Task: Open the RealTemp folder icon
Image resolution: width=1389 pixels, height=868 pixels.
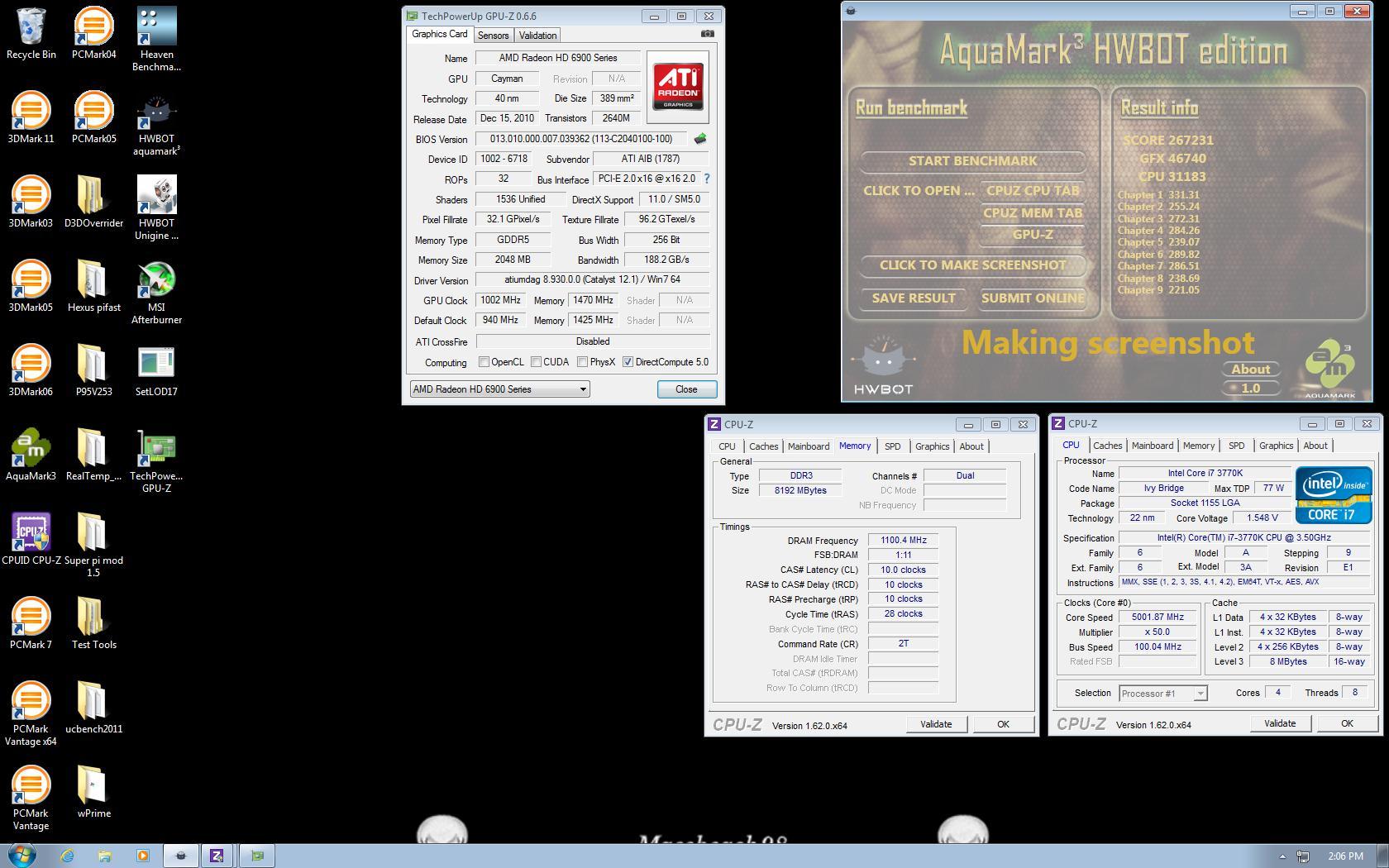Action: [93, 455]
